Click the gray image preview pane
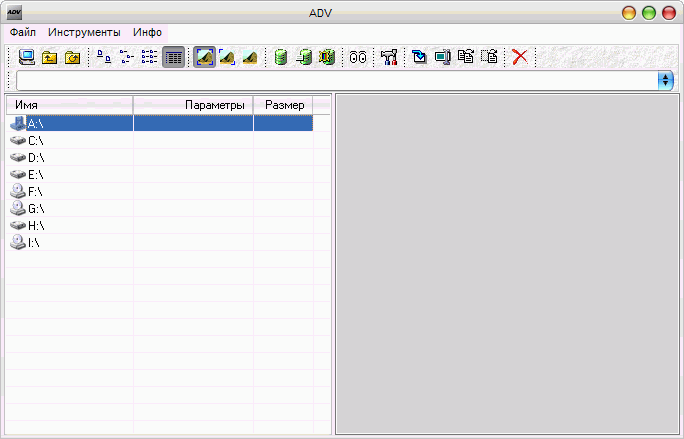 coord(507,264)
